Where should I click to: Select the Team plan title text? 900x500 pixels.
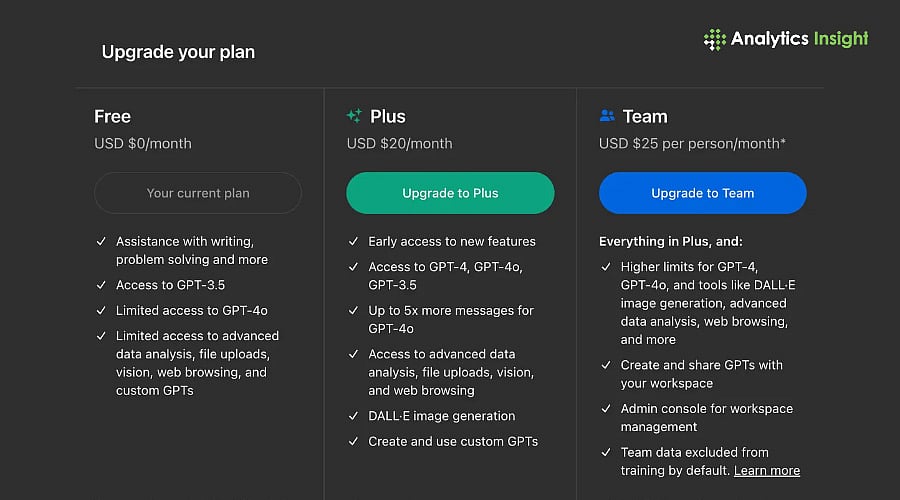645,116
